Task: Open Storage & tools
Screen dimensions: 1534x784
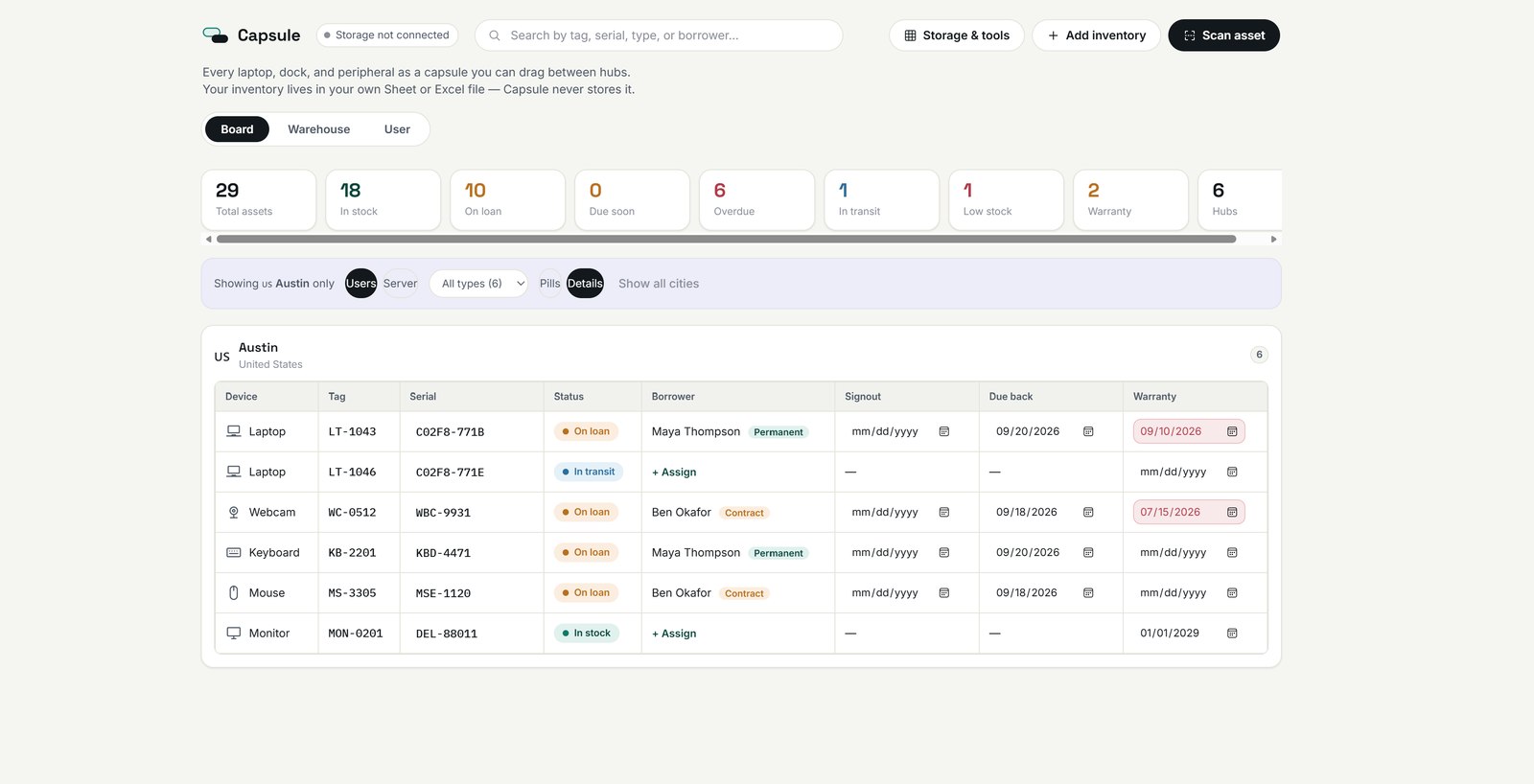Action: [x=957, y=35]
